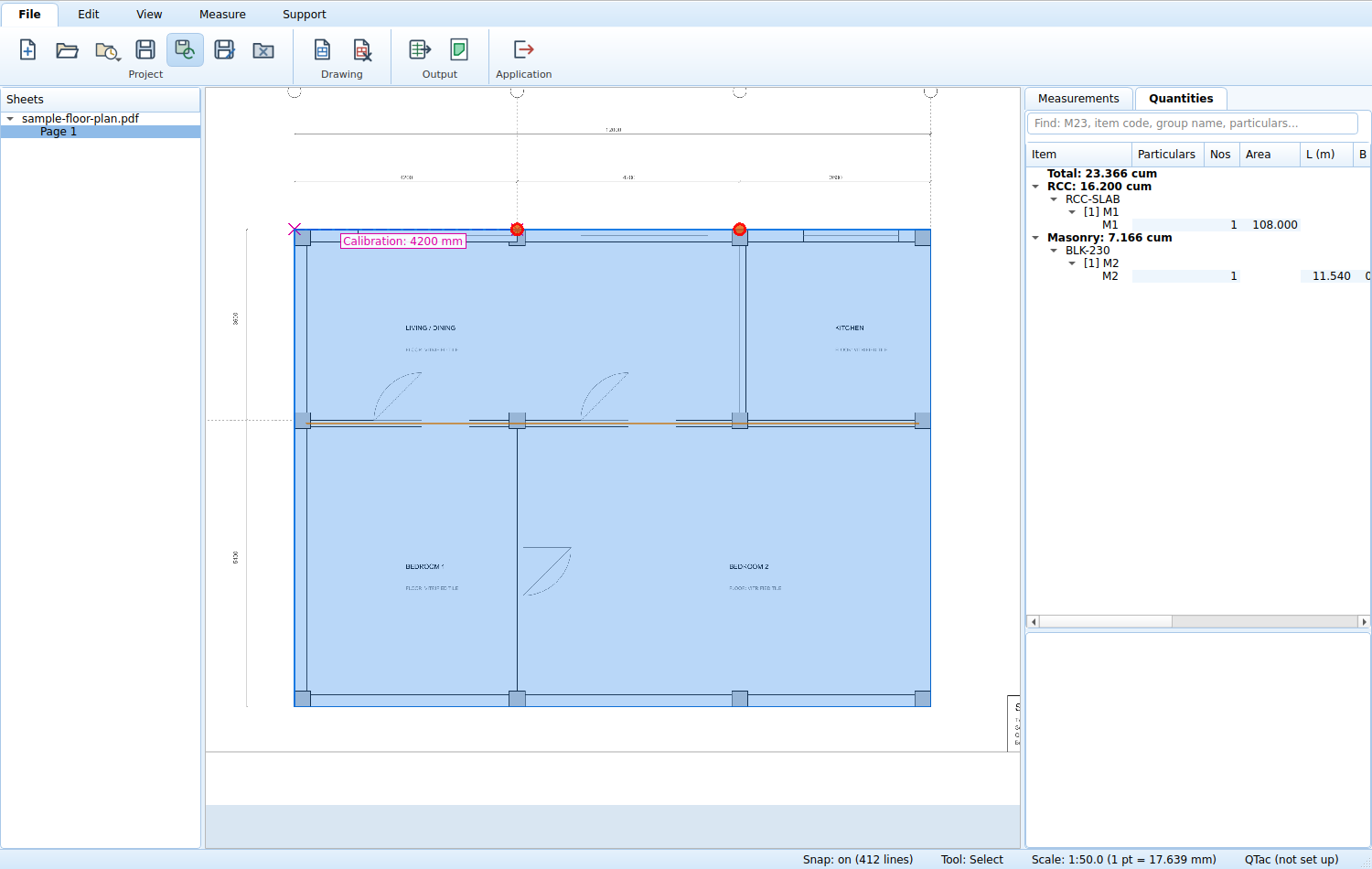Click the scrollbar right arrow in Quantities
The width and height of the screenshot is (1372, 869).
pyautogui.click(x=1364, y=622)
